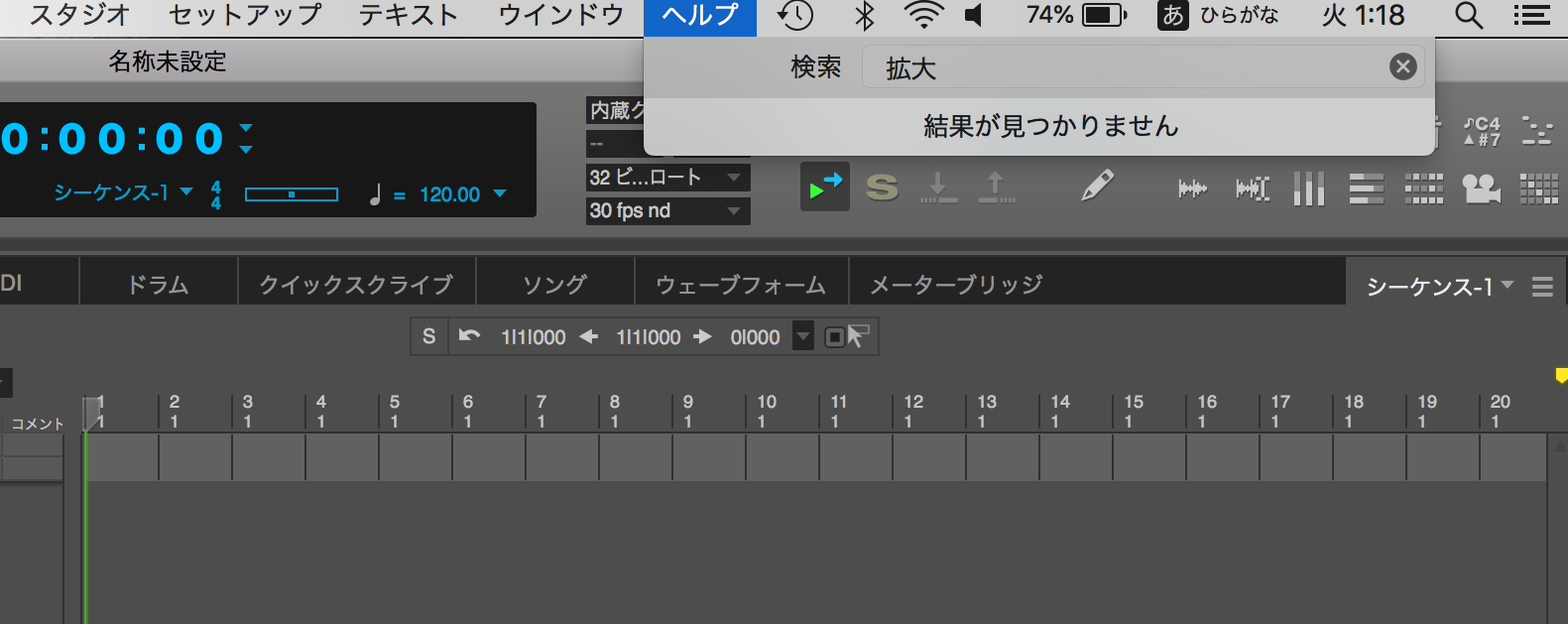Select the pencil tool
The image size is (1568, 624).
click(1097, 186)
